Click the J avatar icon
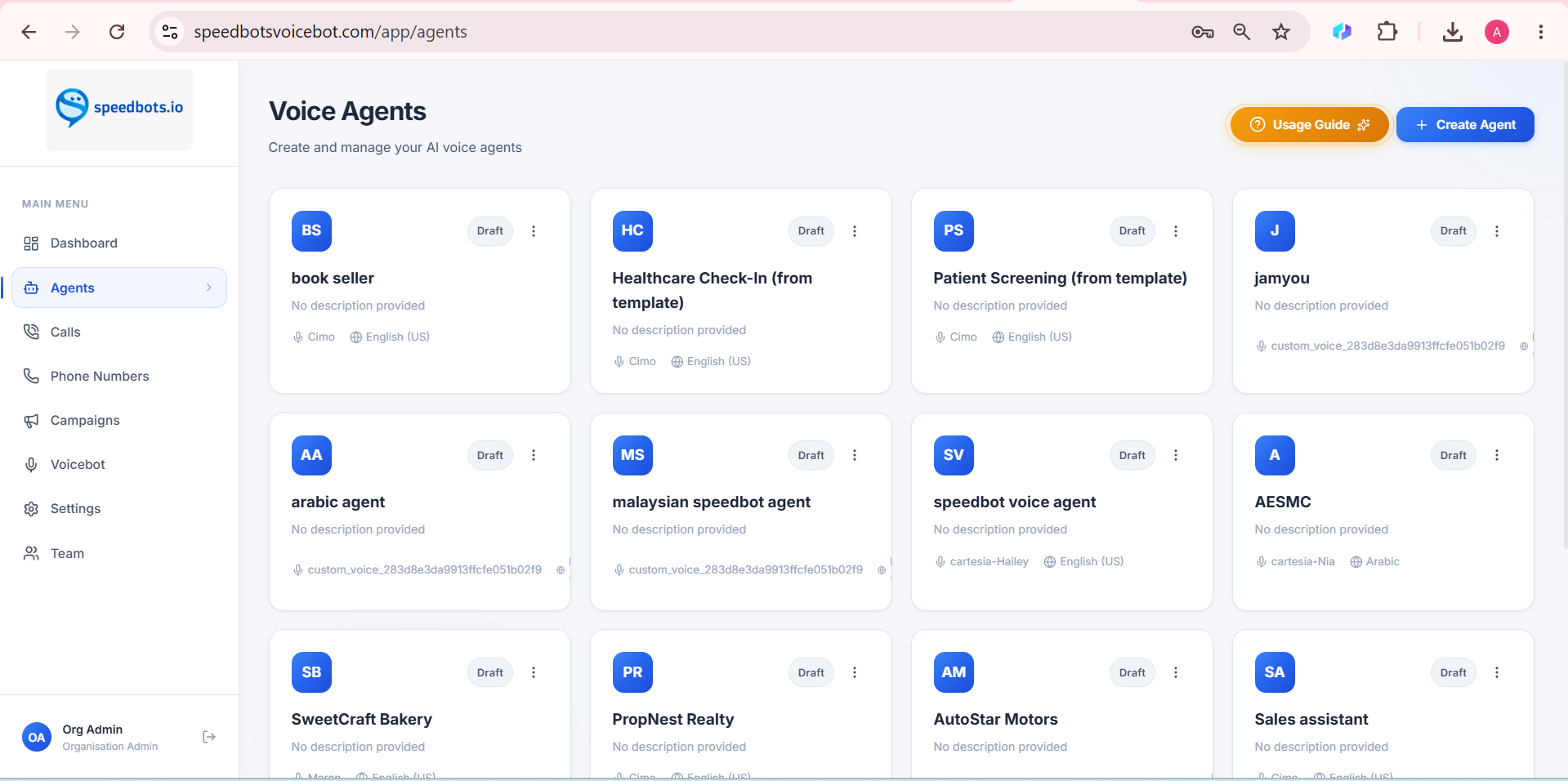Screen dimensions: 1568x781 pos(1275,231)
